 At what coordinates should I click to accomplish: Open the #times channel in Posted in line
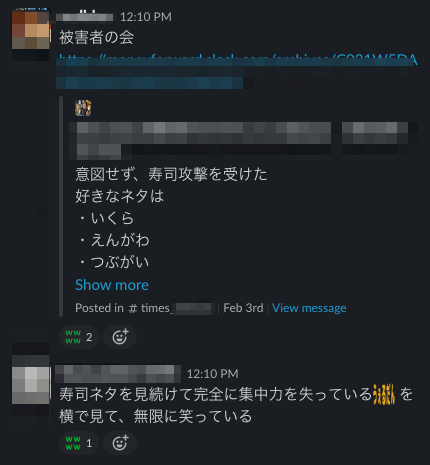click(170, 308)
